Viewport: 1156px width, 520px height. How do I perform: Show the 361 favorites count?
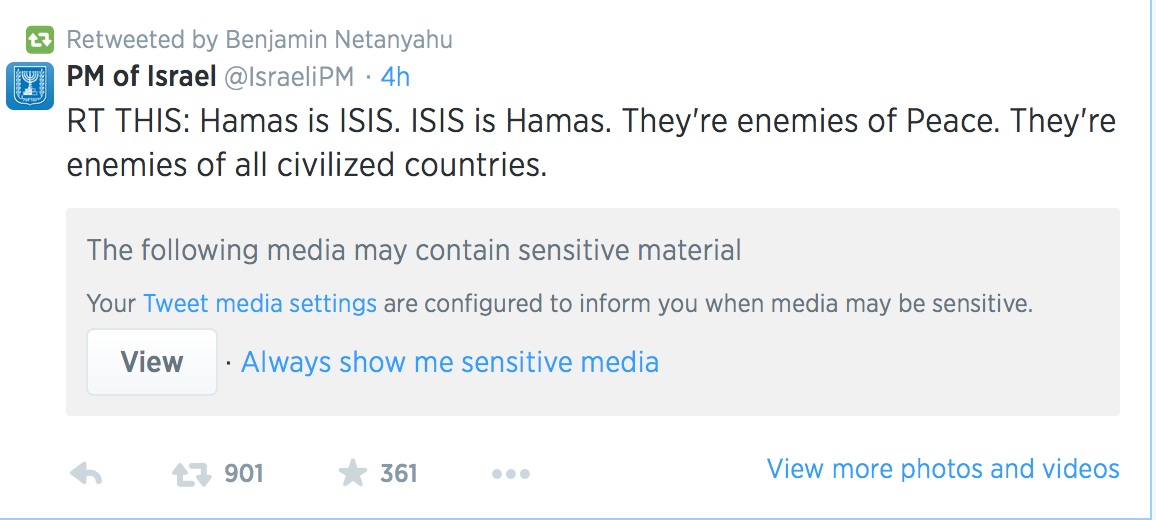[x=398, y=473]
